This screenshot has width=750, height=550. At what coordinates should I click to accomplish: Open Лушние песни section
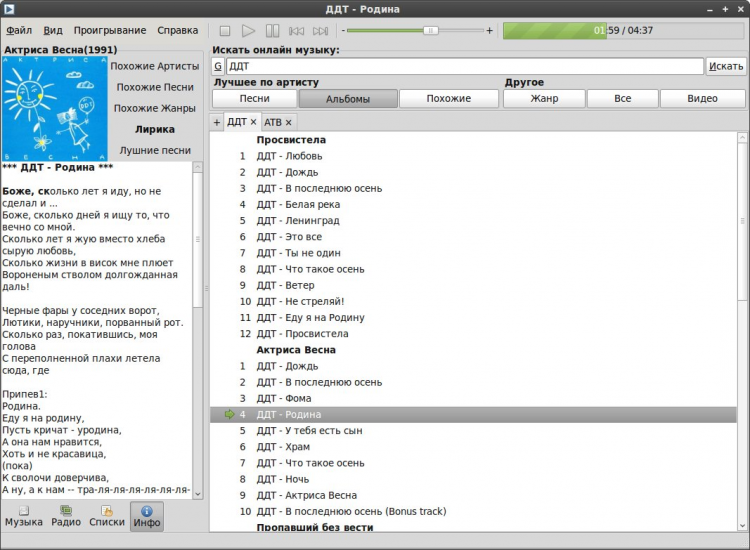pyautogui.click(x=155, y=151)
